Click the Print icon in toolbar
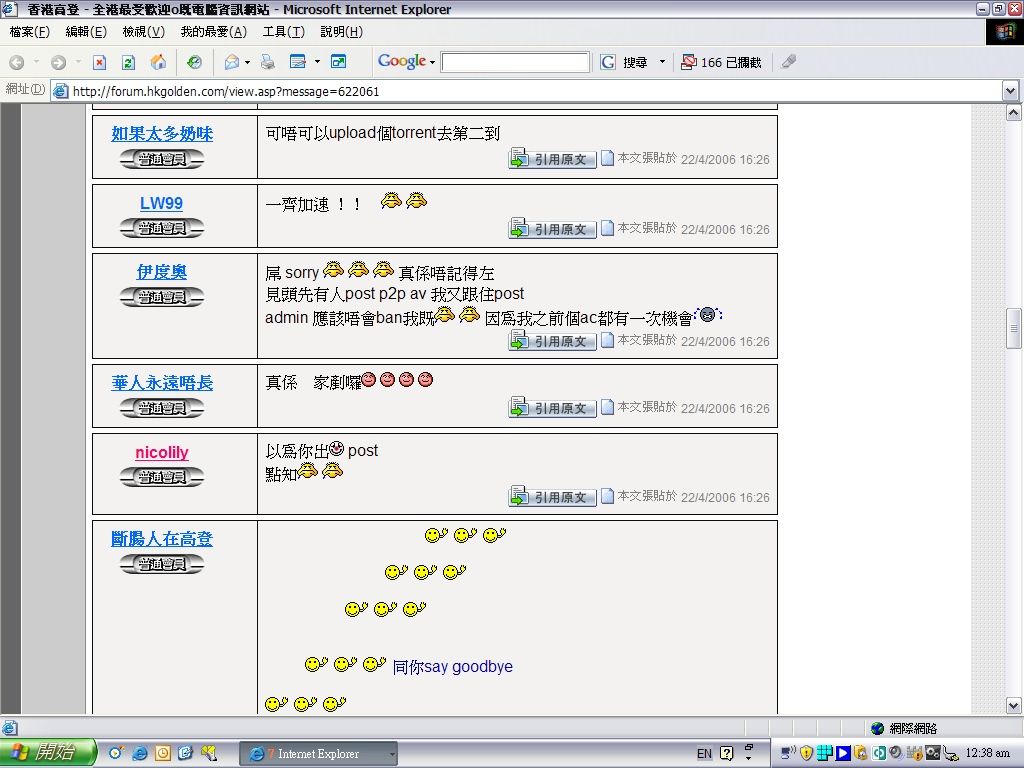This screenshot has width=1024, height=768. point(267,62)
